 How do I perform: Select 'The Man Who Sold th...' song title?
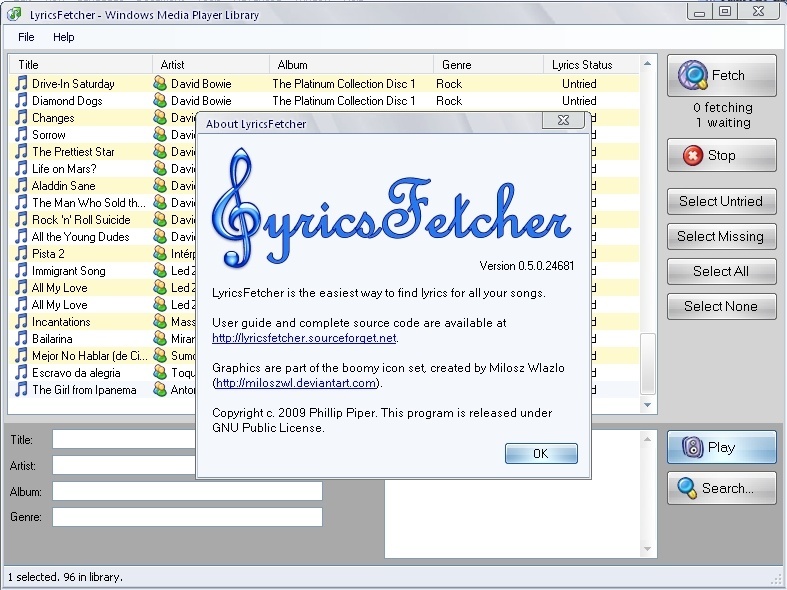point(89,203)
